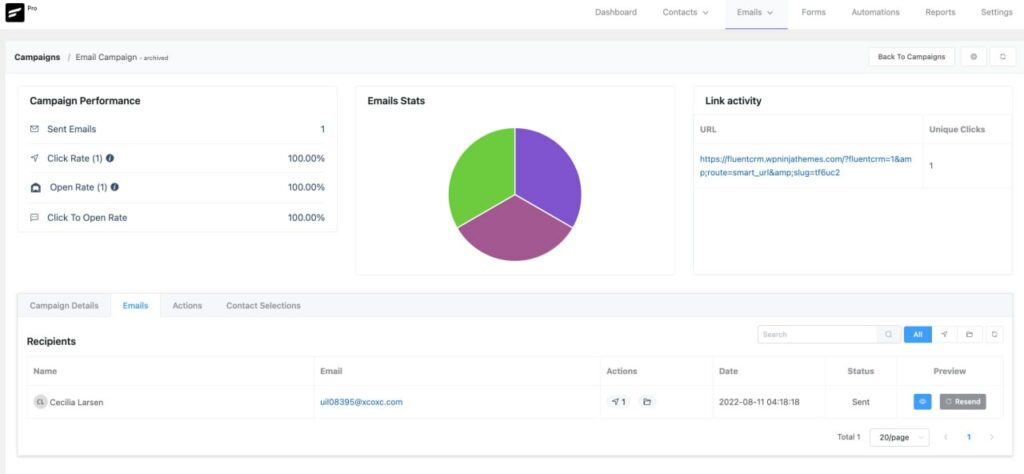Go to the Forms section

(813, 12)
